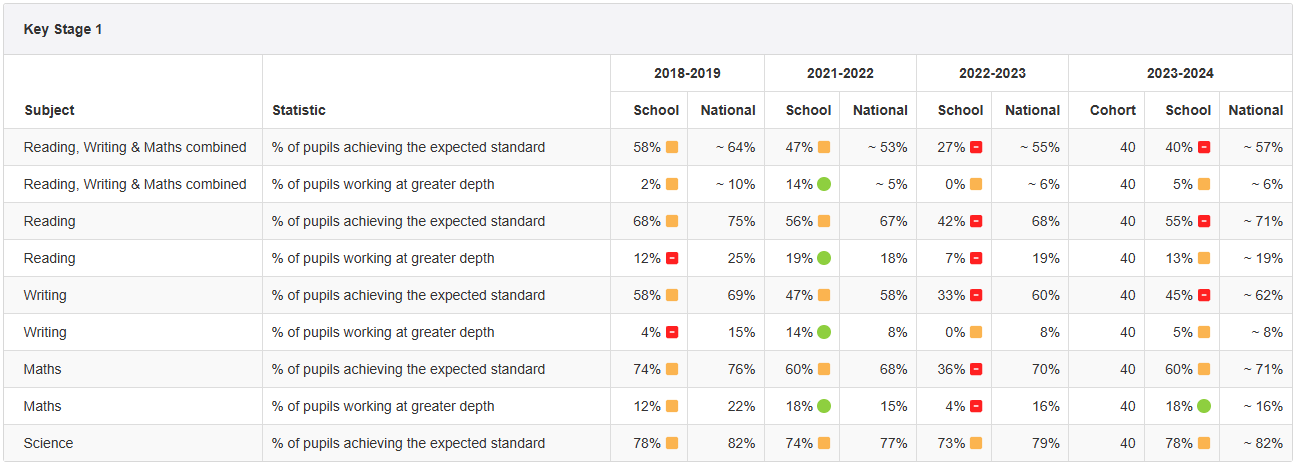Screen dimensions: 1298x464
Task: Click orange square beside Science 78% in 2023-2024
Action: click(x=1204, y=443)
